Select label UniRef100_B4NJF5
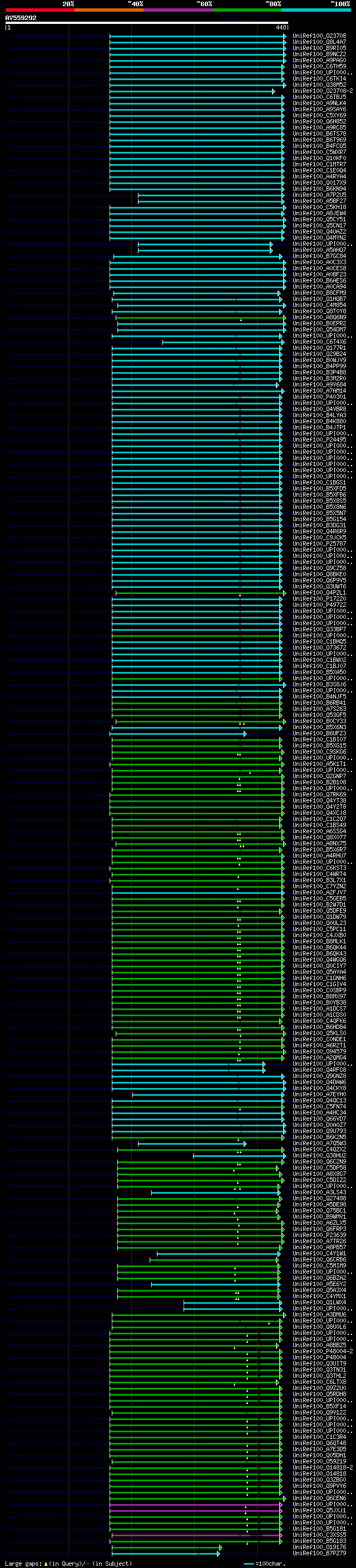The image size is (356, 1568). (x=319, y=696)
